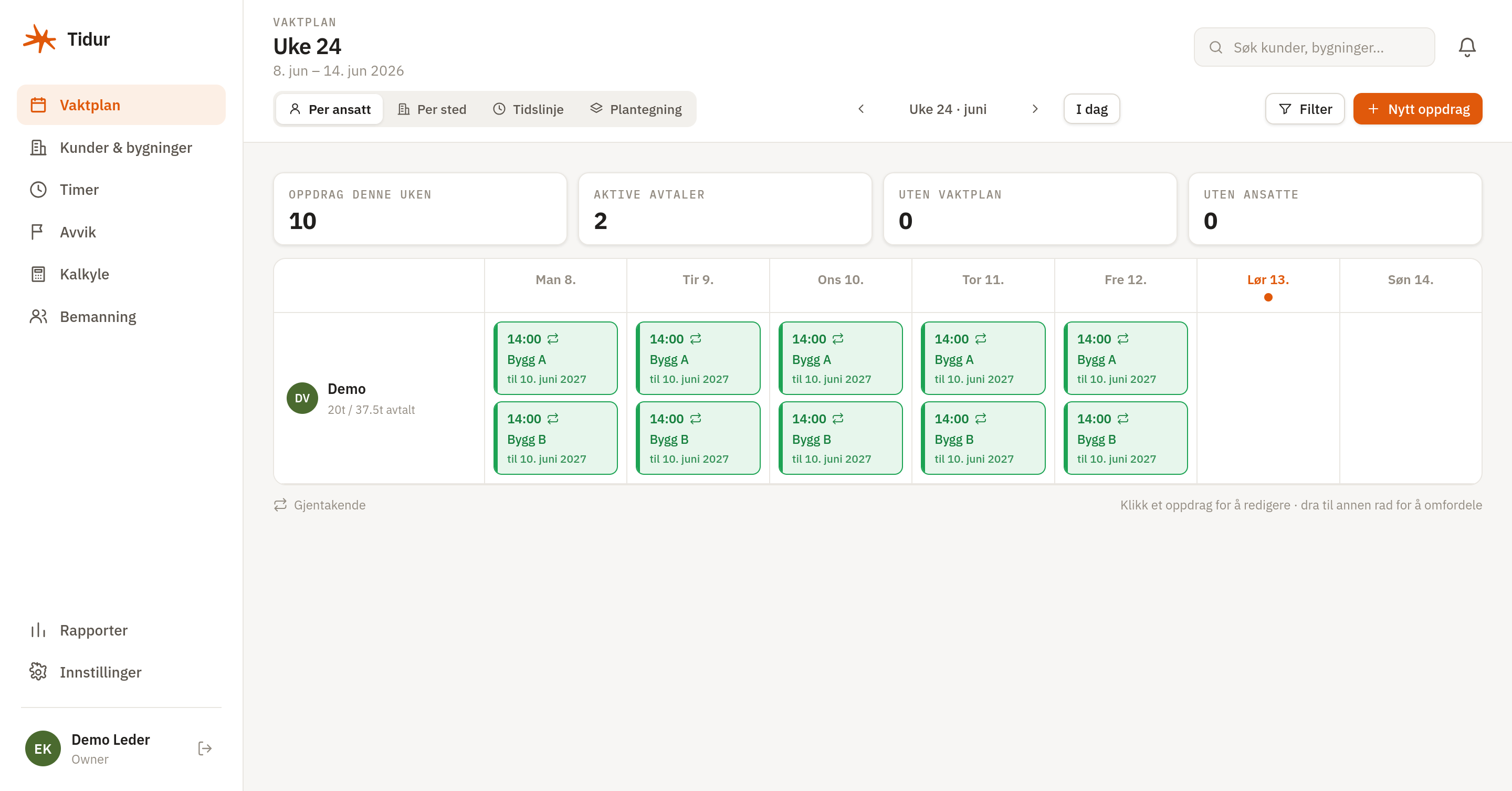This screenshot has height=791, width=1512.
Task: Switch to the Tidslinje view
Action: (x=528, y=109)
